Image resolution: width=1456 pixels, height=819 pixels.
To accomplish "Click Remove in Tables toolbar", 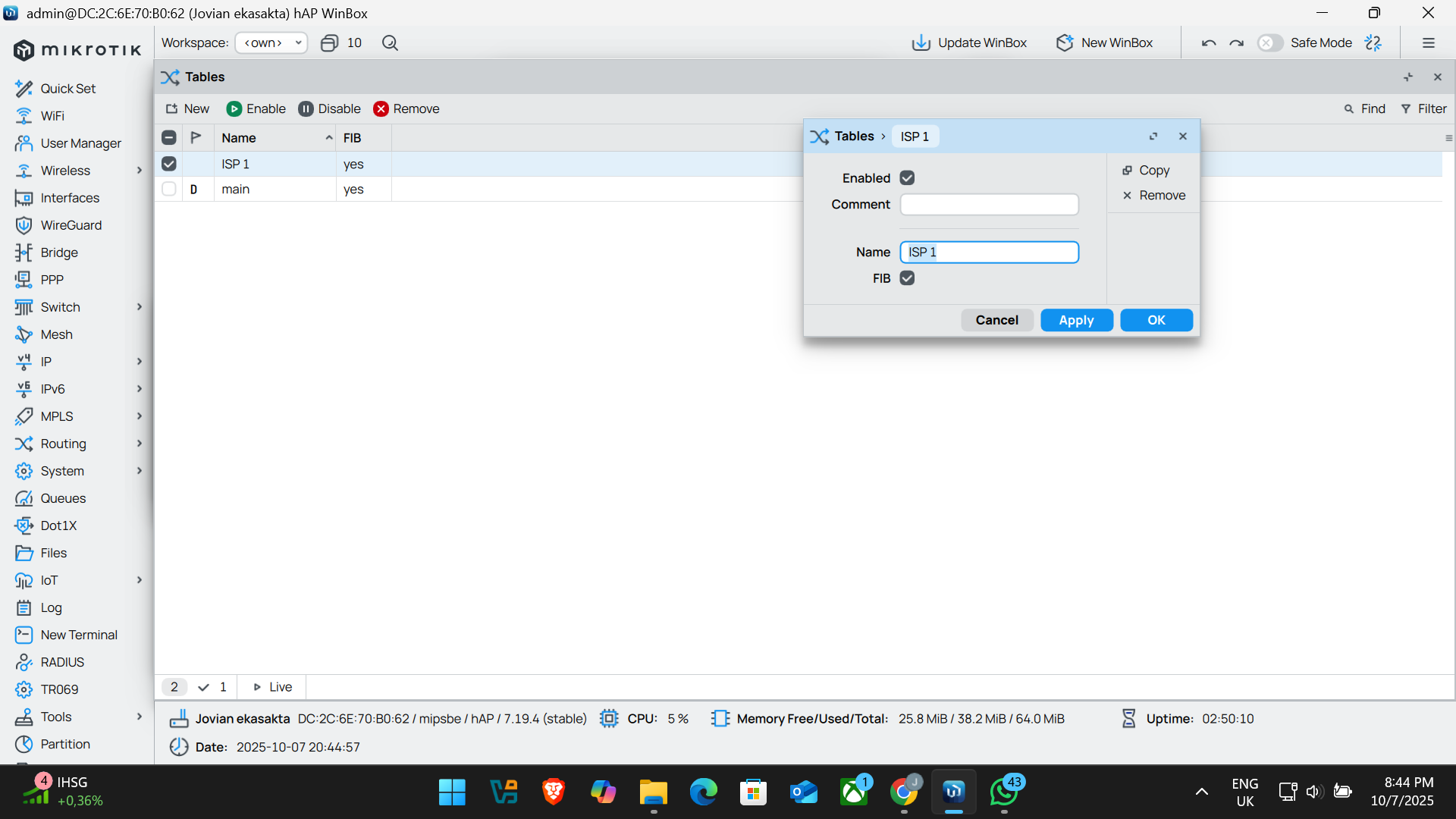I will [x=406, y=109].
